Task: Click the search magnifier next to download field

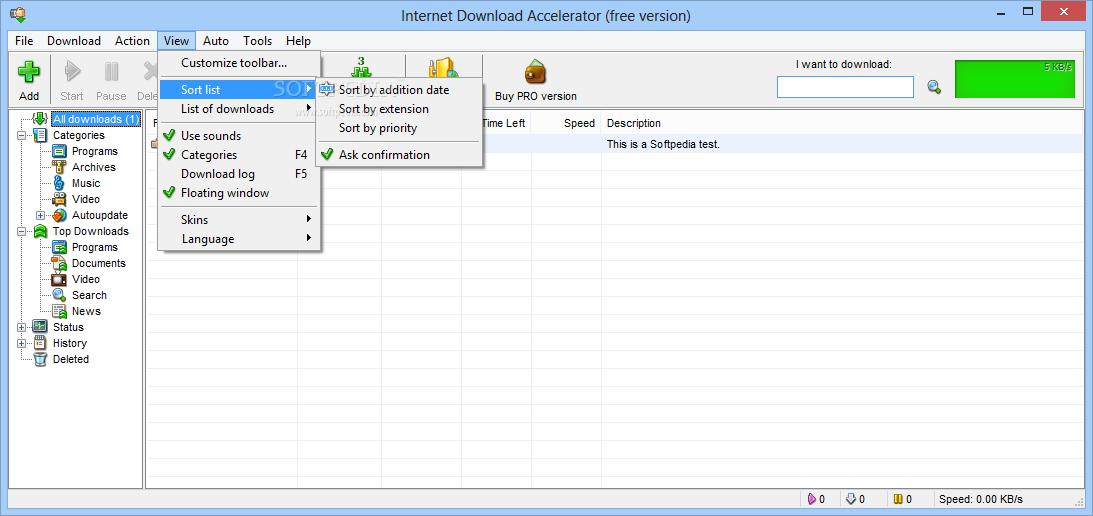Action: point(934,87)
